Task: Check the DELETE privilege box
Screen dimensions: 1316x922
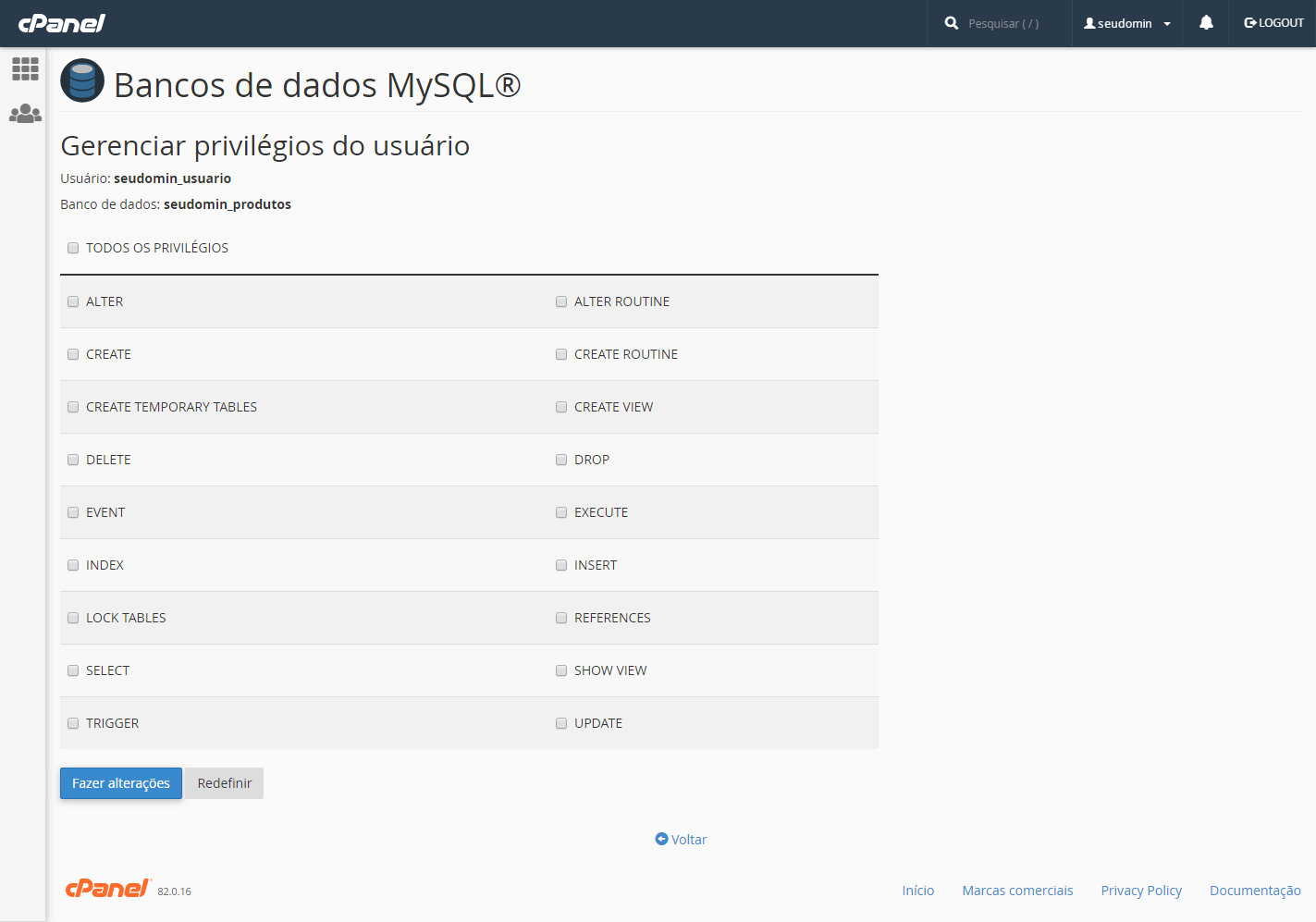Action: pos(73,460)
